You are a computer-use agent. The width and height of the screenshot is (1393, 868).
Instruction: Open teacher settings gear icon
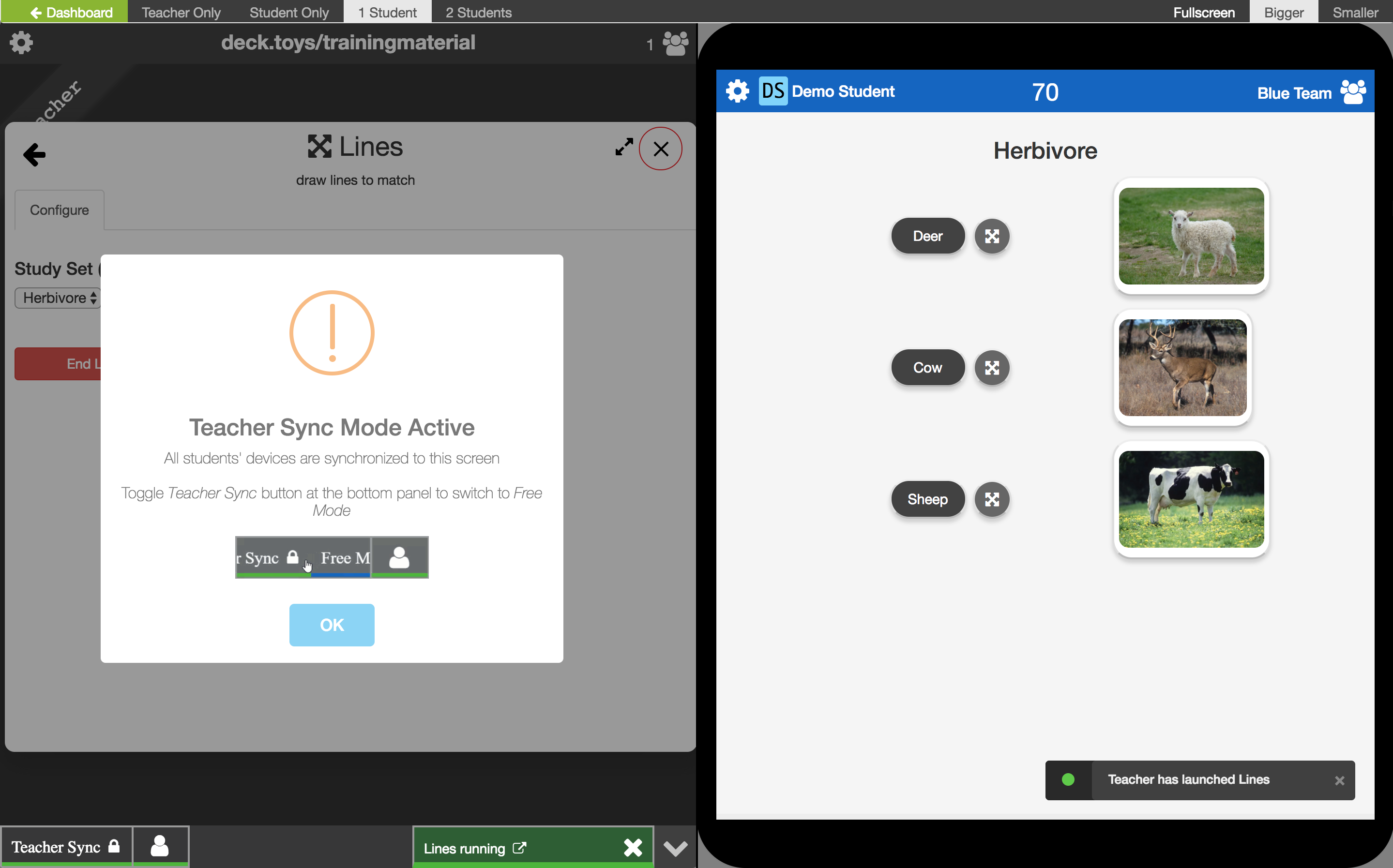coord(21,43)
